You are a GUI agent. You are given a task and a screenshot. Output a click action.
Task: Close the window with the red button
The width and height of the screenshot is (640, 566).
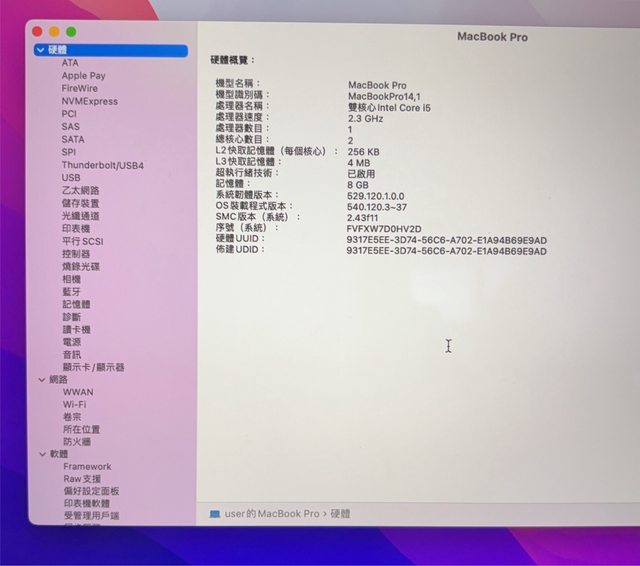[x=37, y=31]
